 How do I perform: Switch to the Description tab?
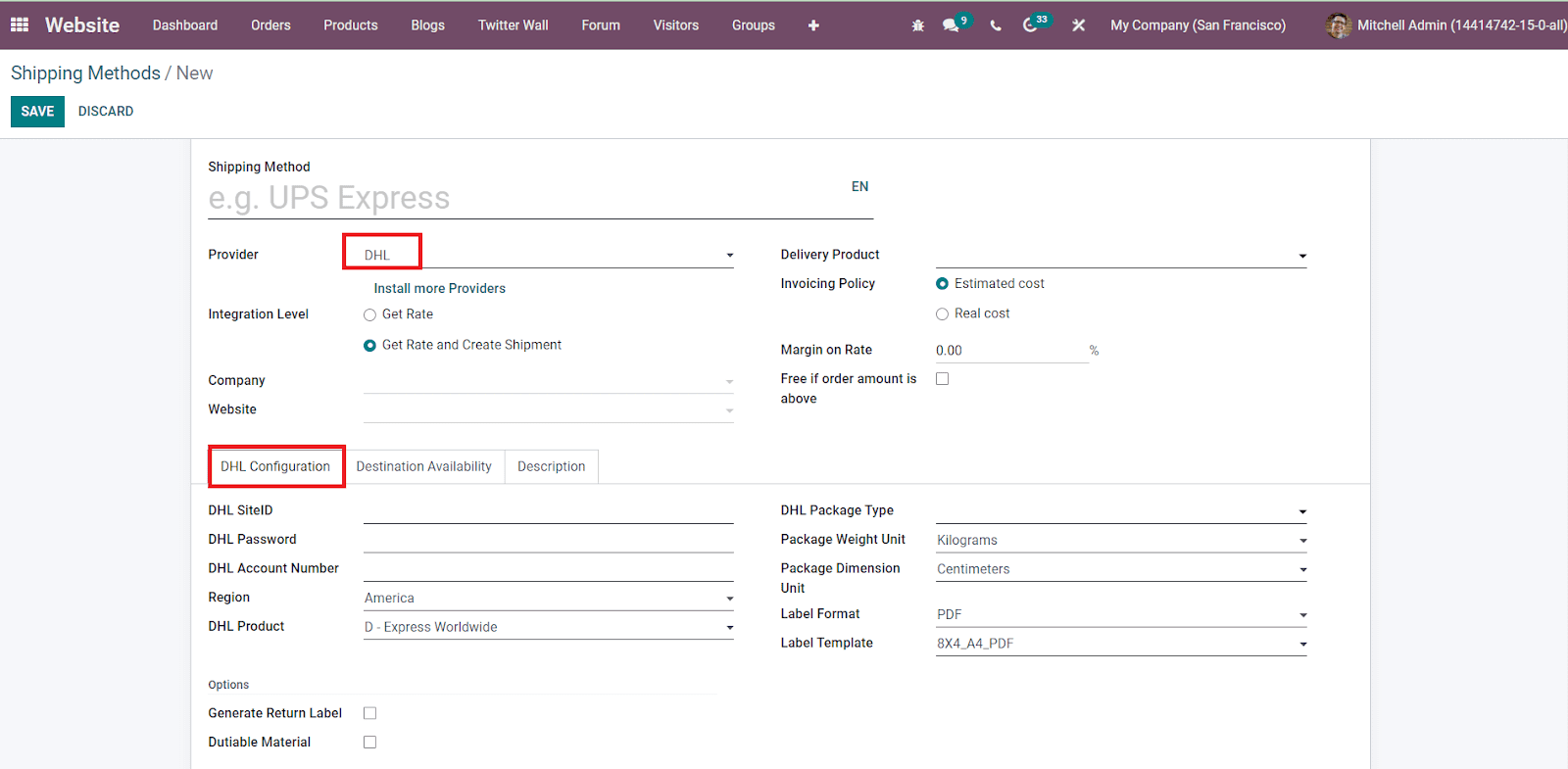(552, 466)
